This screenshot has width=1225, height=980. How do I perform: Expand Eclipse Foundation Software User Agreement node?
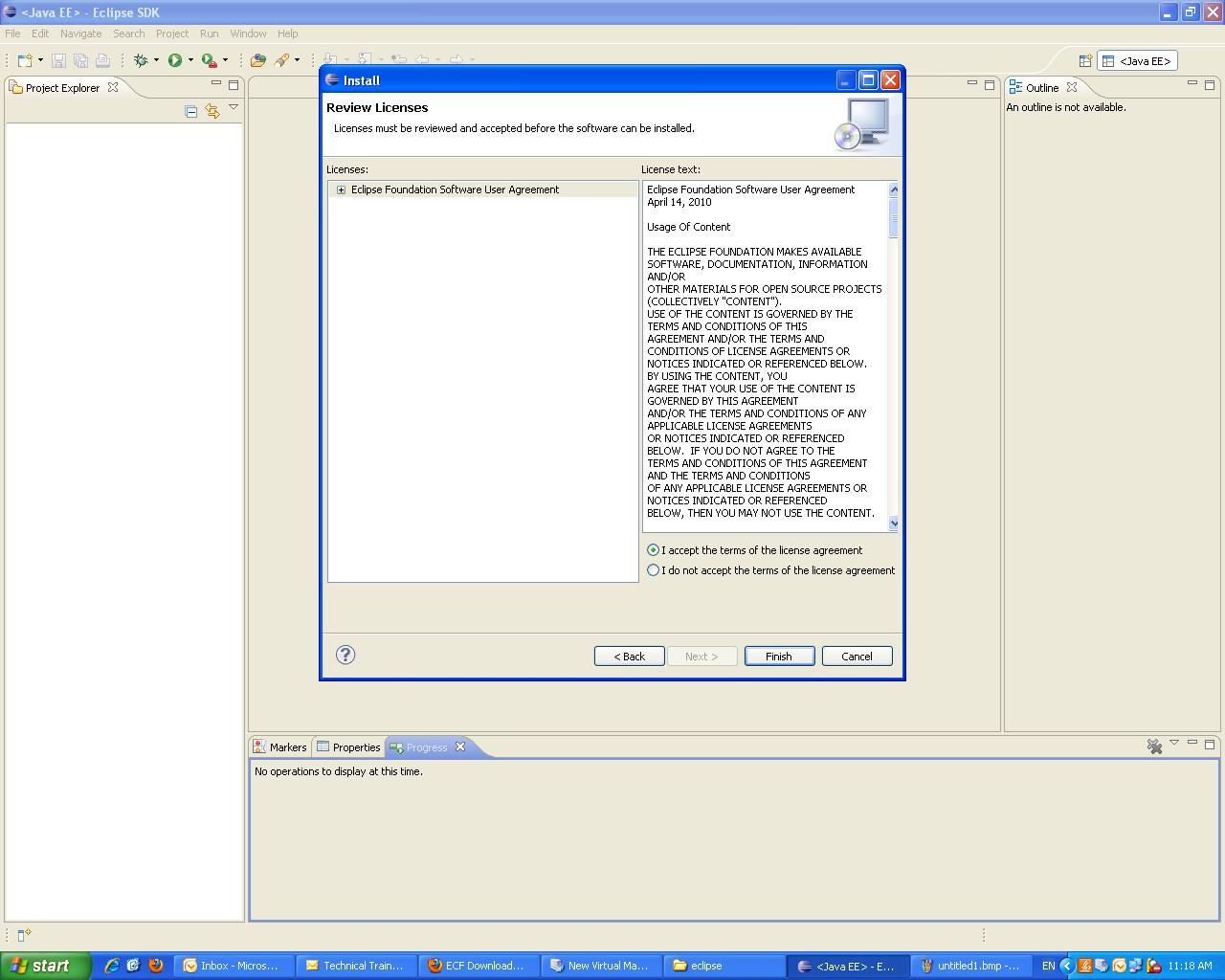(x=341, y=189)
